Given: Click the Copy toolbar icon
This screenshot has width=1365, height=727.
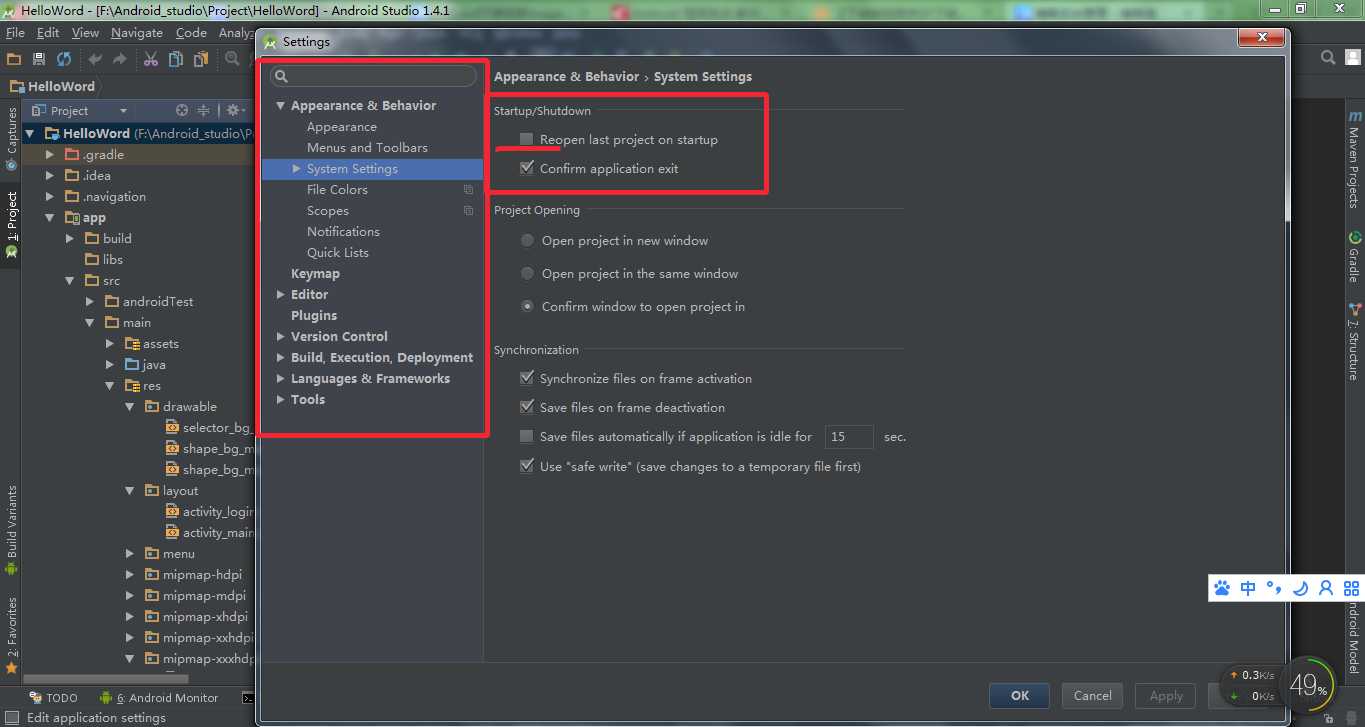Looking at the screenshot, I should click(176, 59).
